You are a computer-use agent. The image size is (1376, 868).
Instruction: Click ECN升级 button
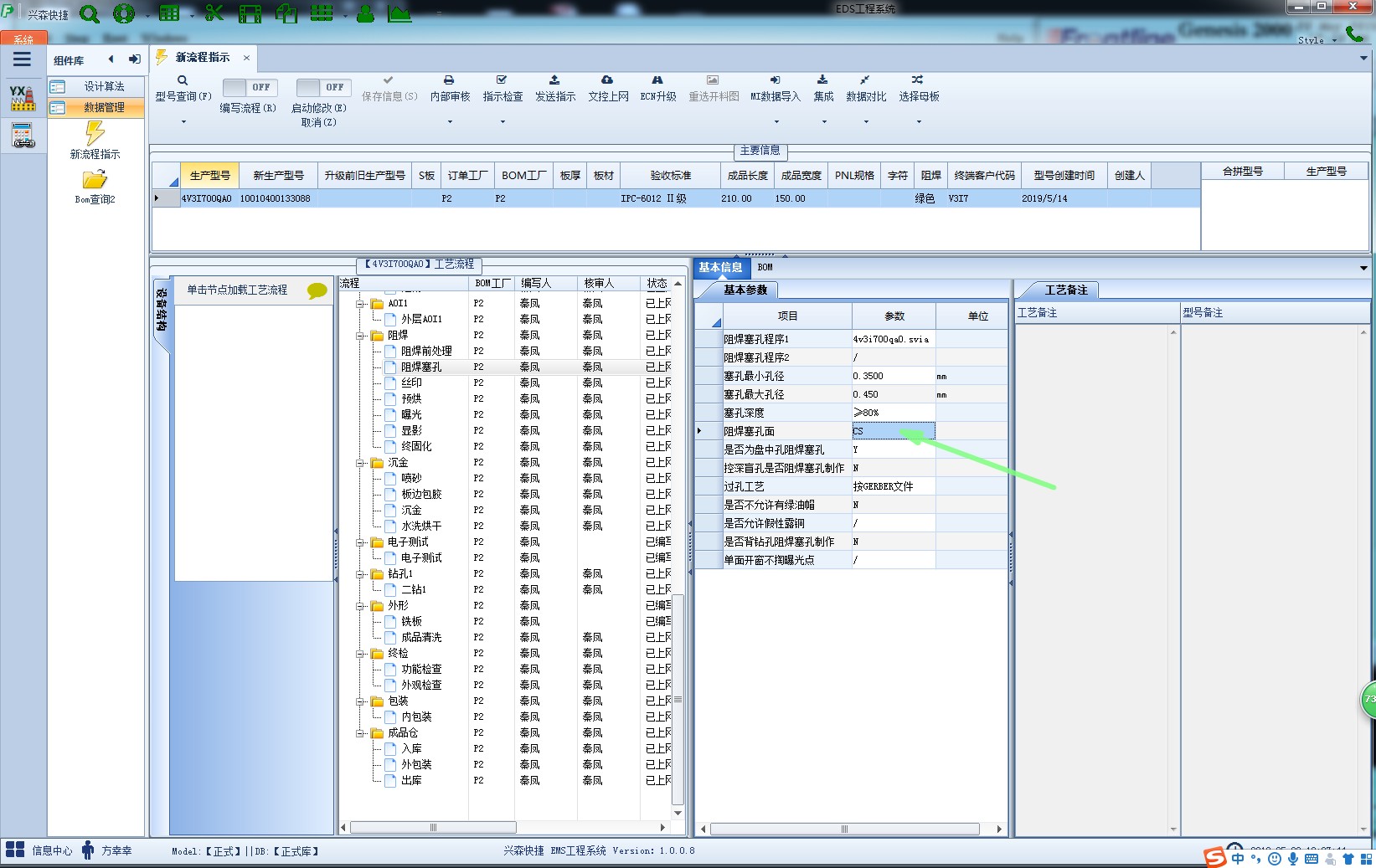658,89
